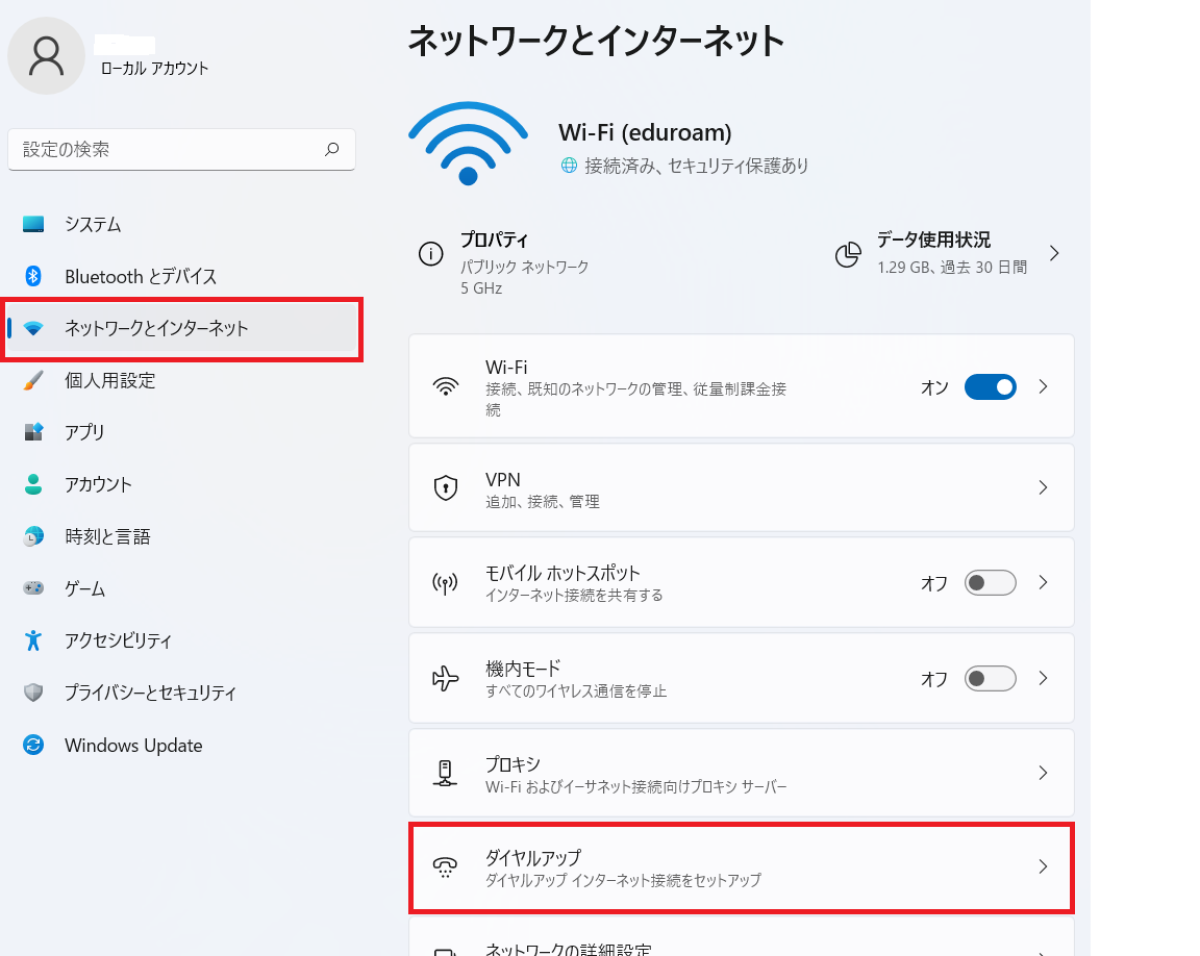The height and width of the screenshot is (956, 1200).
Task: Select Bluetooth とデバイス in sidebar
Action: coord(182,276)
